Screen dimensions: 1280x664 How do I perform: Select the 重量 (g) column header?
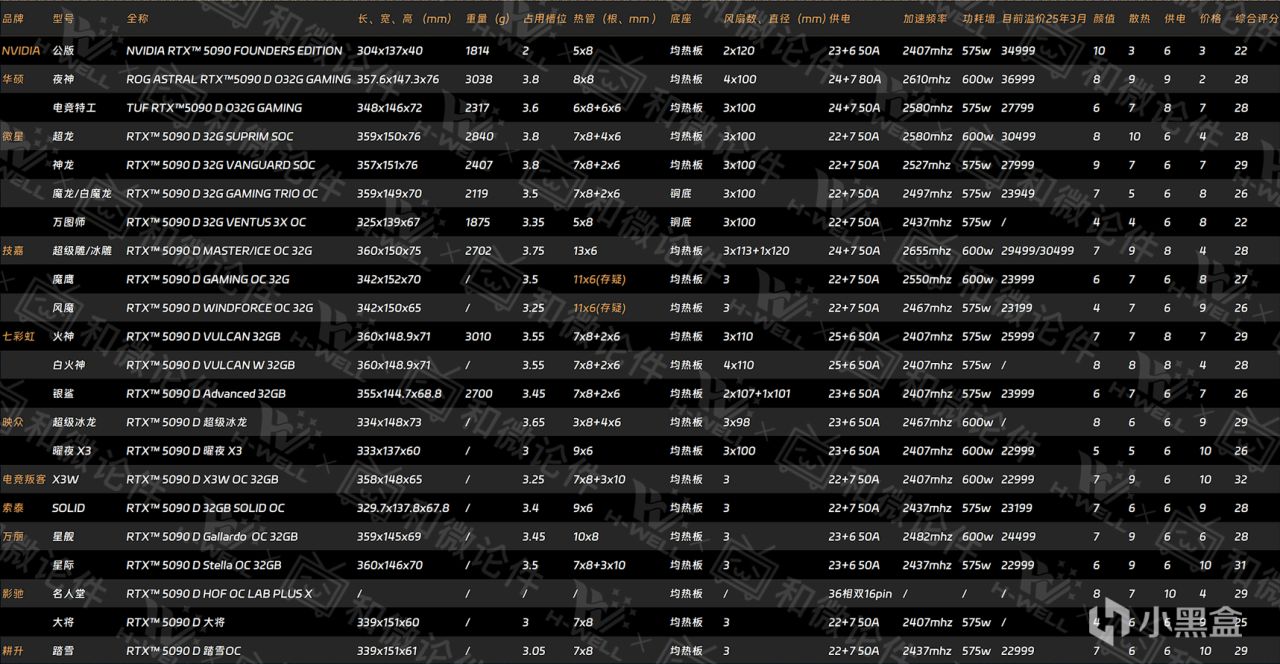coord(487,19)
